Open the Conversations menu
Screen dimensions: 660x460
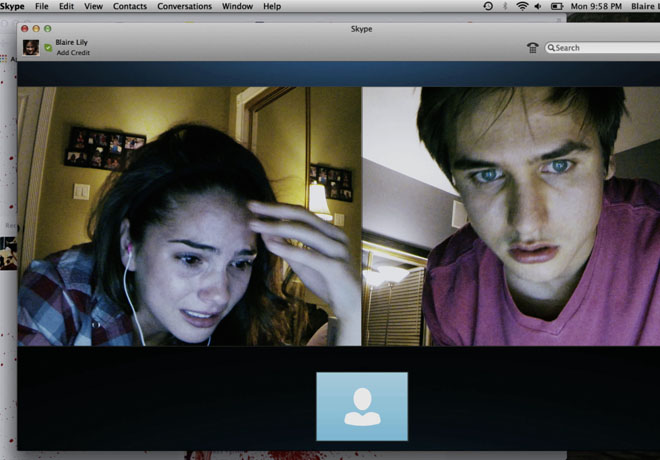click(x=184, y=6)
